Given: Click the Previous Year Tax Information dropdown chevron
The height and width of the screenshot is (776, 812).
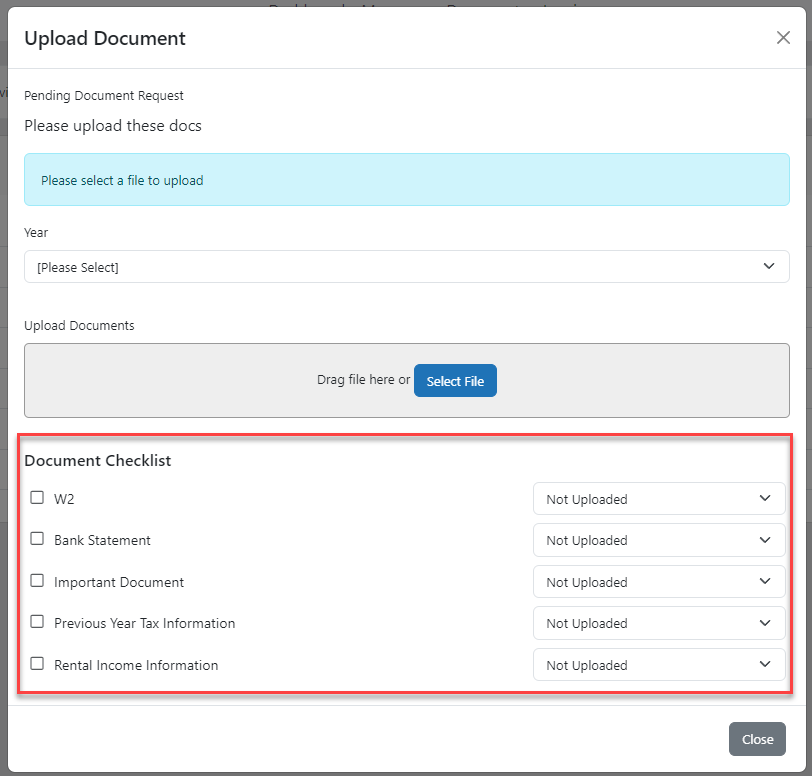Looking at the screenshot, I should (767, 623).
